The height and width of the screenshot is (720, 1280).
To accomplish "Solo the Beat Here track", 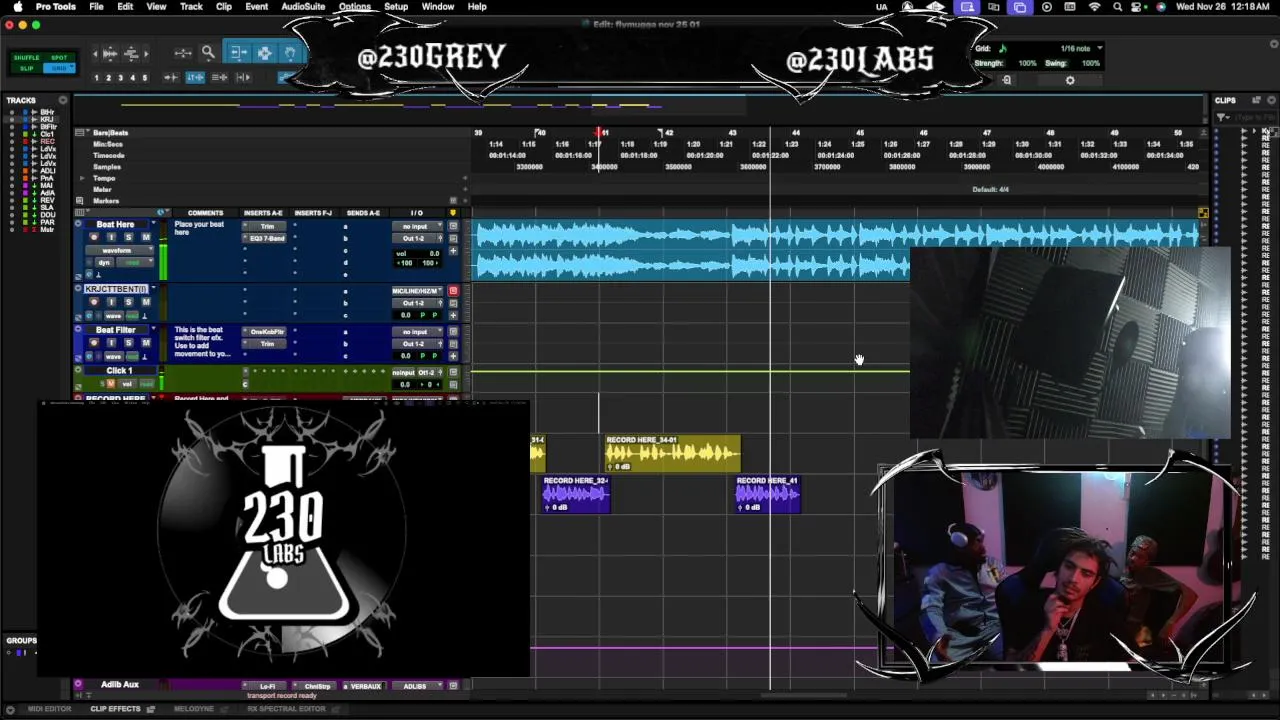I will click(x=128, y=237).
